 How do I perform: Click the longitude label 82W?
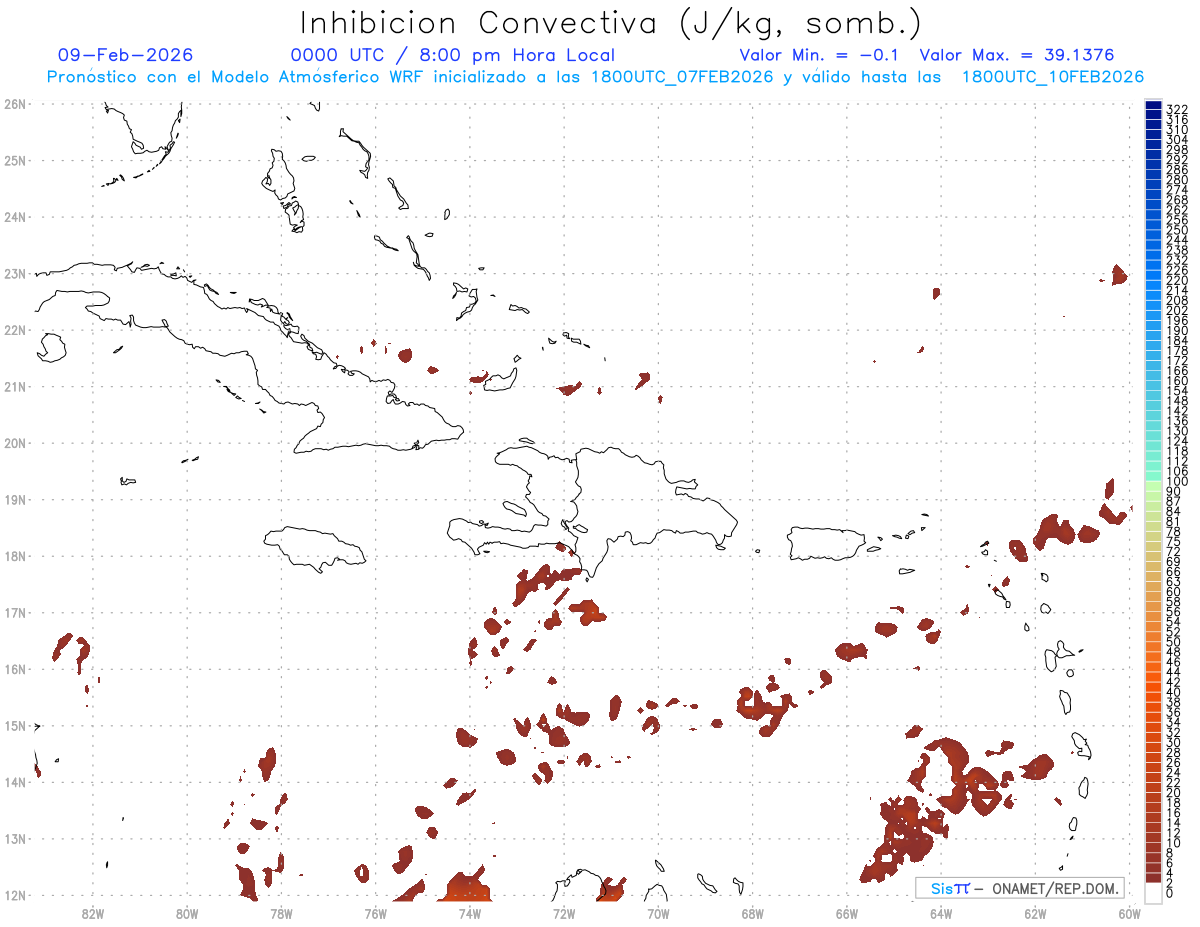(x=92, y=912)
